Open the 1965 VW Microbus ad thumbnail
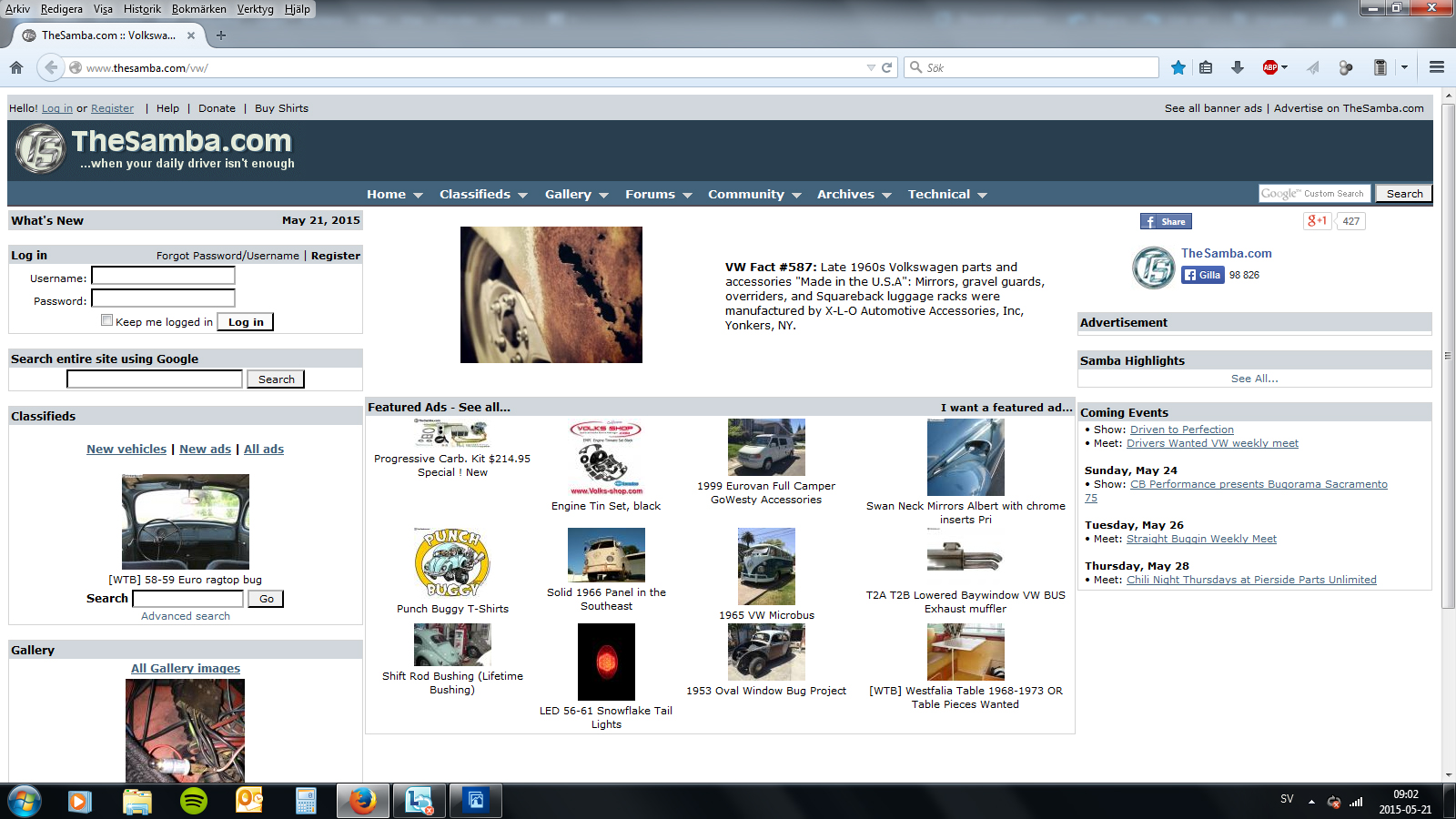The image size is (1456, 819). pyautogui.click(x=766, y=567)
